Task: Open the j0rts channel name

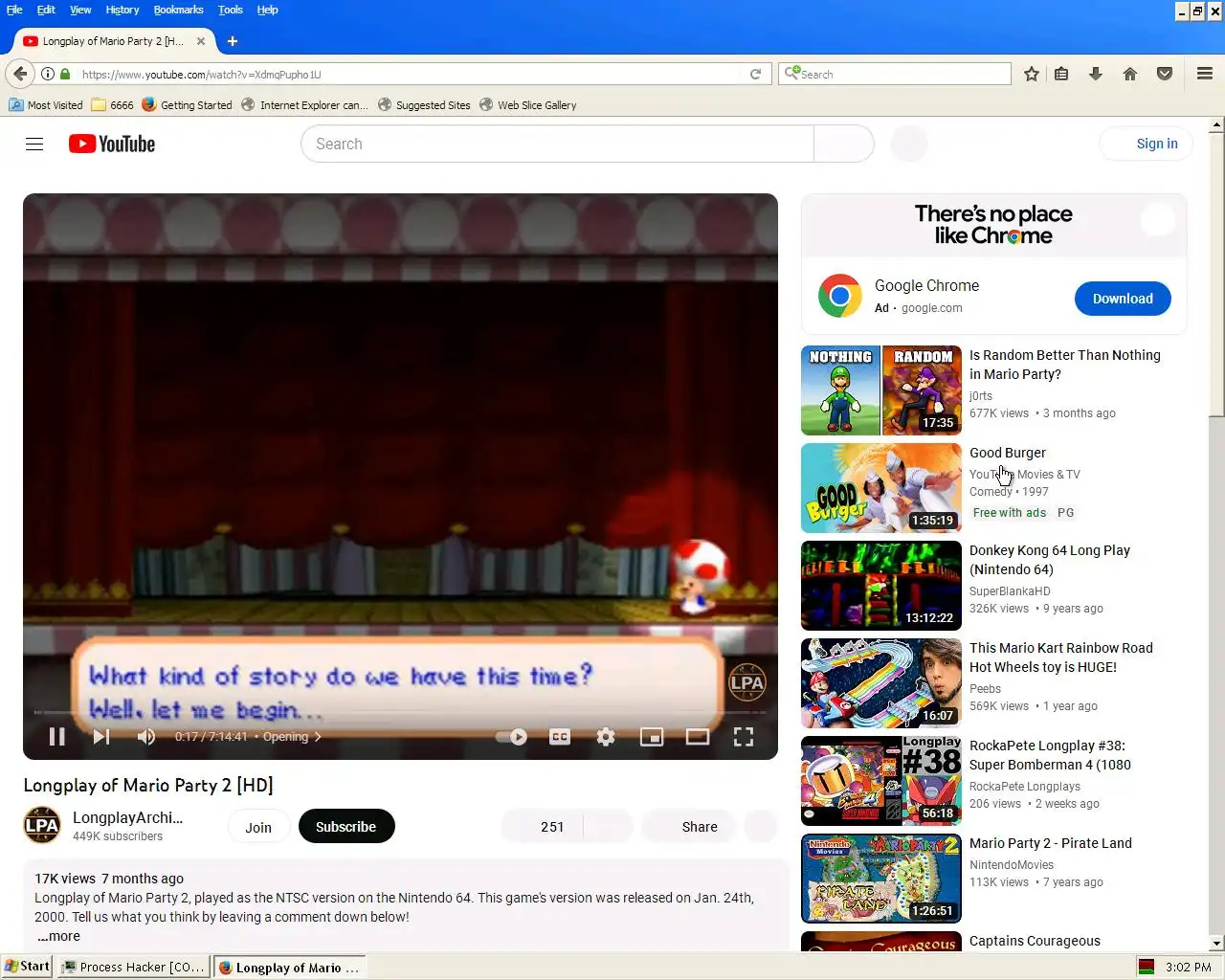Action: (x=981, y=395)
